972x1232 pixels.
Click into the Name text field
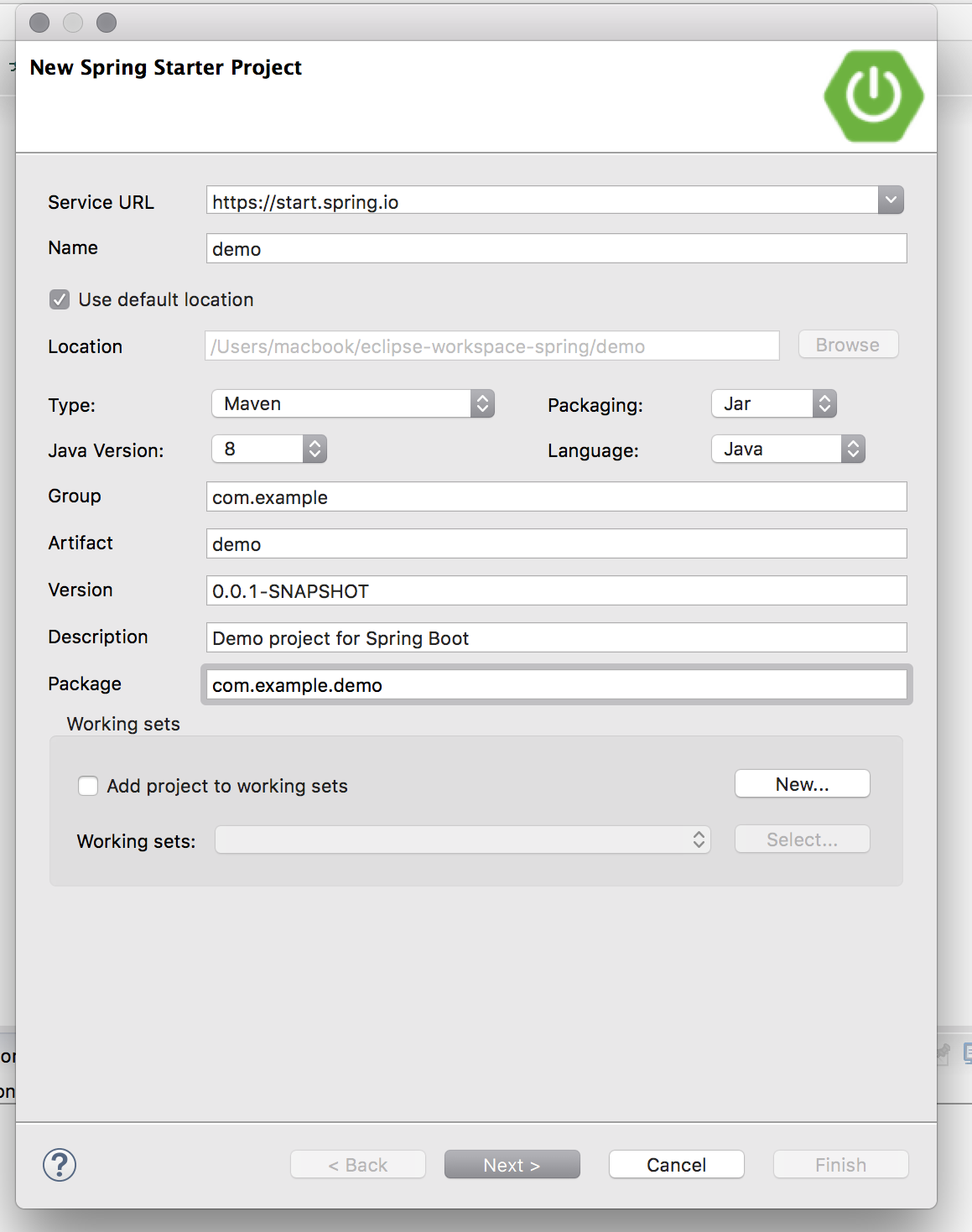[556, 249]
